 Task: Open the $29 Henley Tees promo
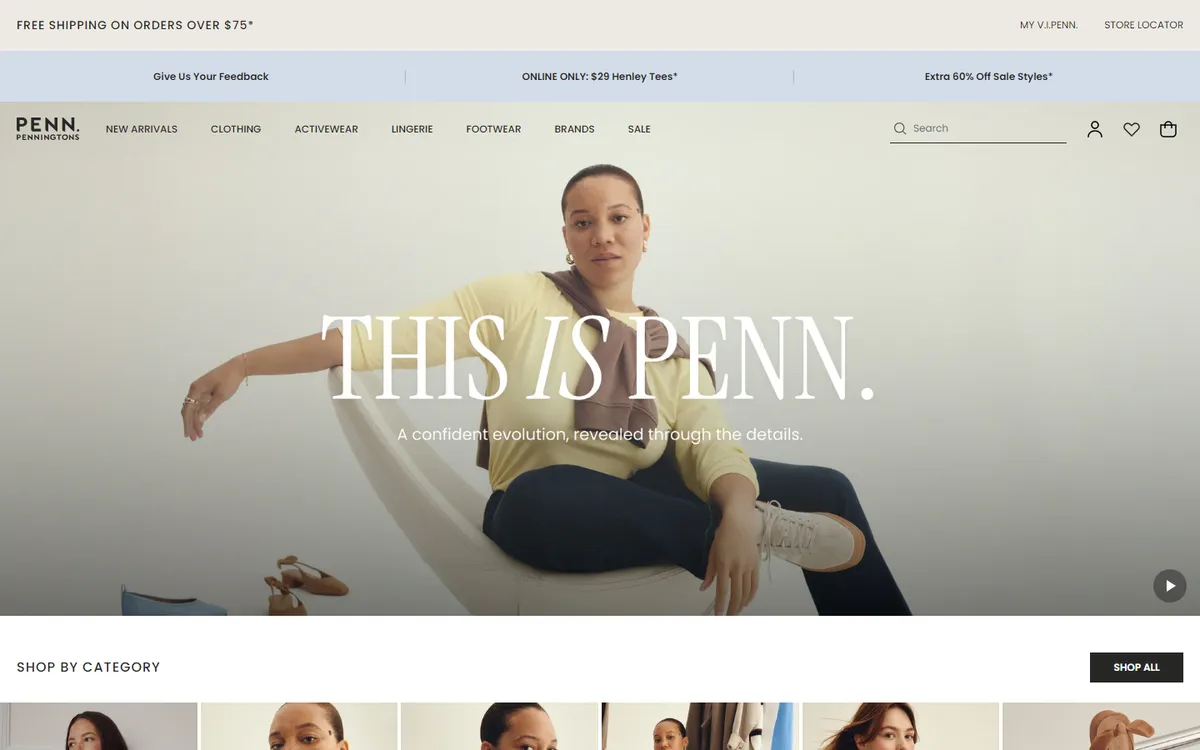pos(600,76)
